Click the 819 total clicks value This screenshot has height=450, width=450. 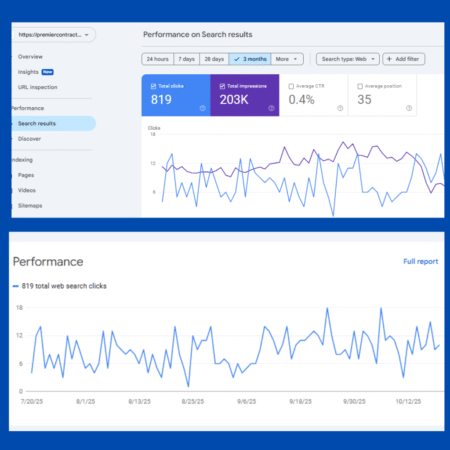[161, 99]
